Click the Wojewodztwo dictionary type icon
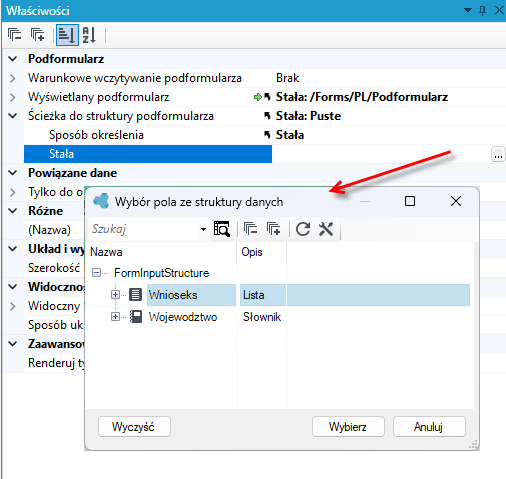 pyautogui.click(x=135, y=317)
